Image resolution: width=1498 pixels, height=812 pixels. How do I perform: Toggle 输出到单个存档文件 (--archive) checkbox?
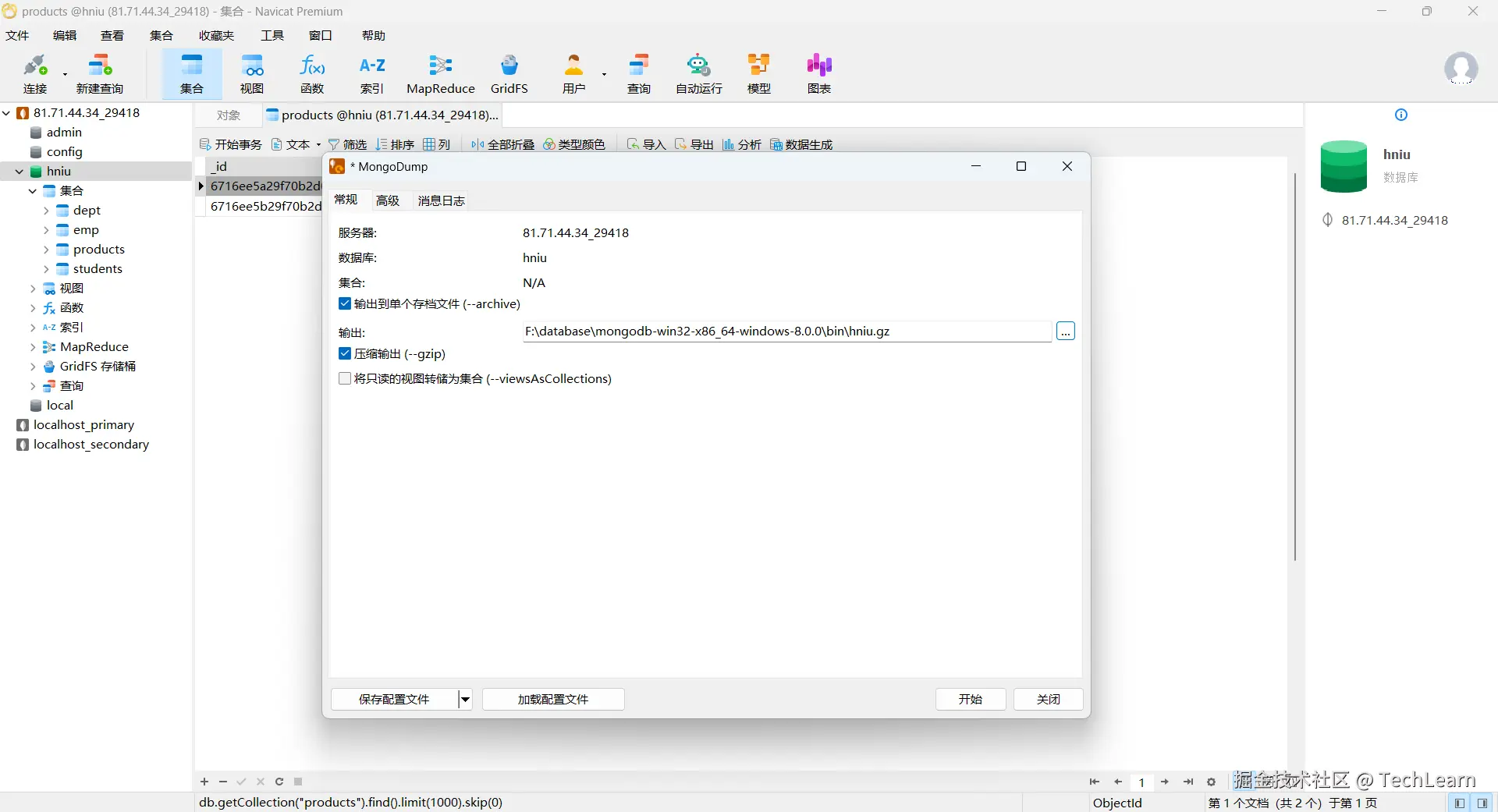345,304
